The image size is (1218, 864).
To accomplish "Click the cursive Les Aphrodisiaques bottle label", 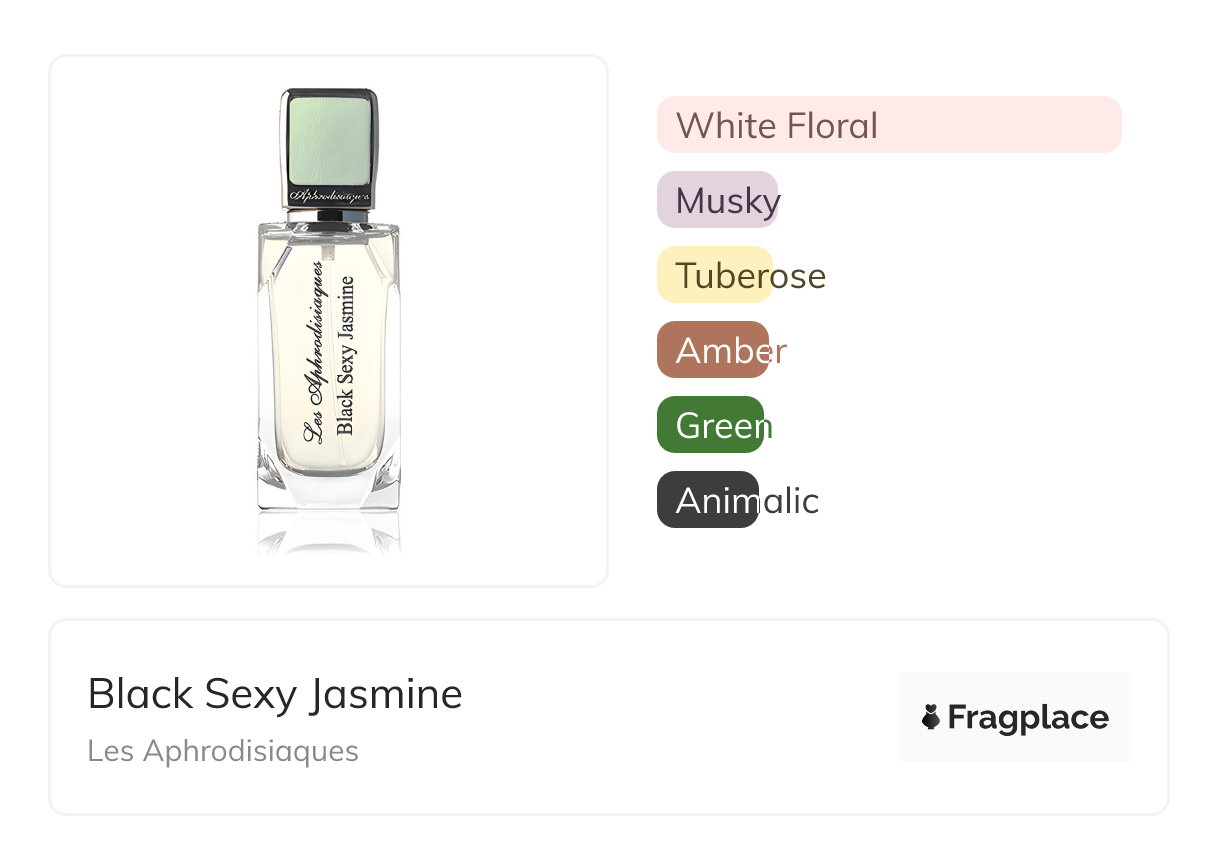I will pos(314,352).
